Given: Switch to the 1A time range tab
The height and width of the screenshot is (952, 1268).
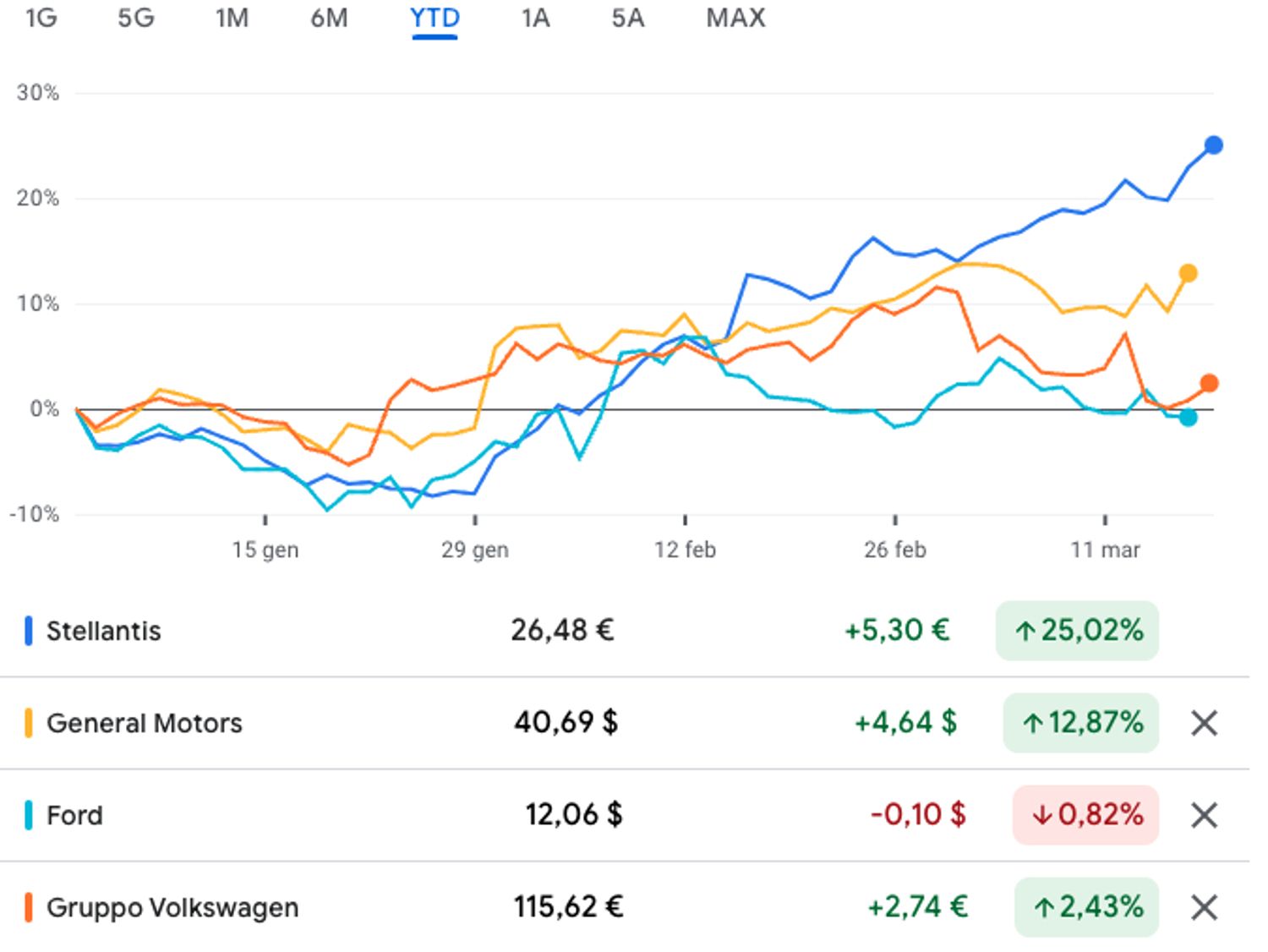Looking at the screenshot, I should pos(535,18).
